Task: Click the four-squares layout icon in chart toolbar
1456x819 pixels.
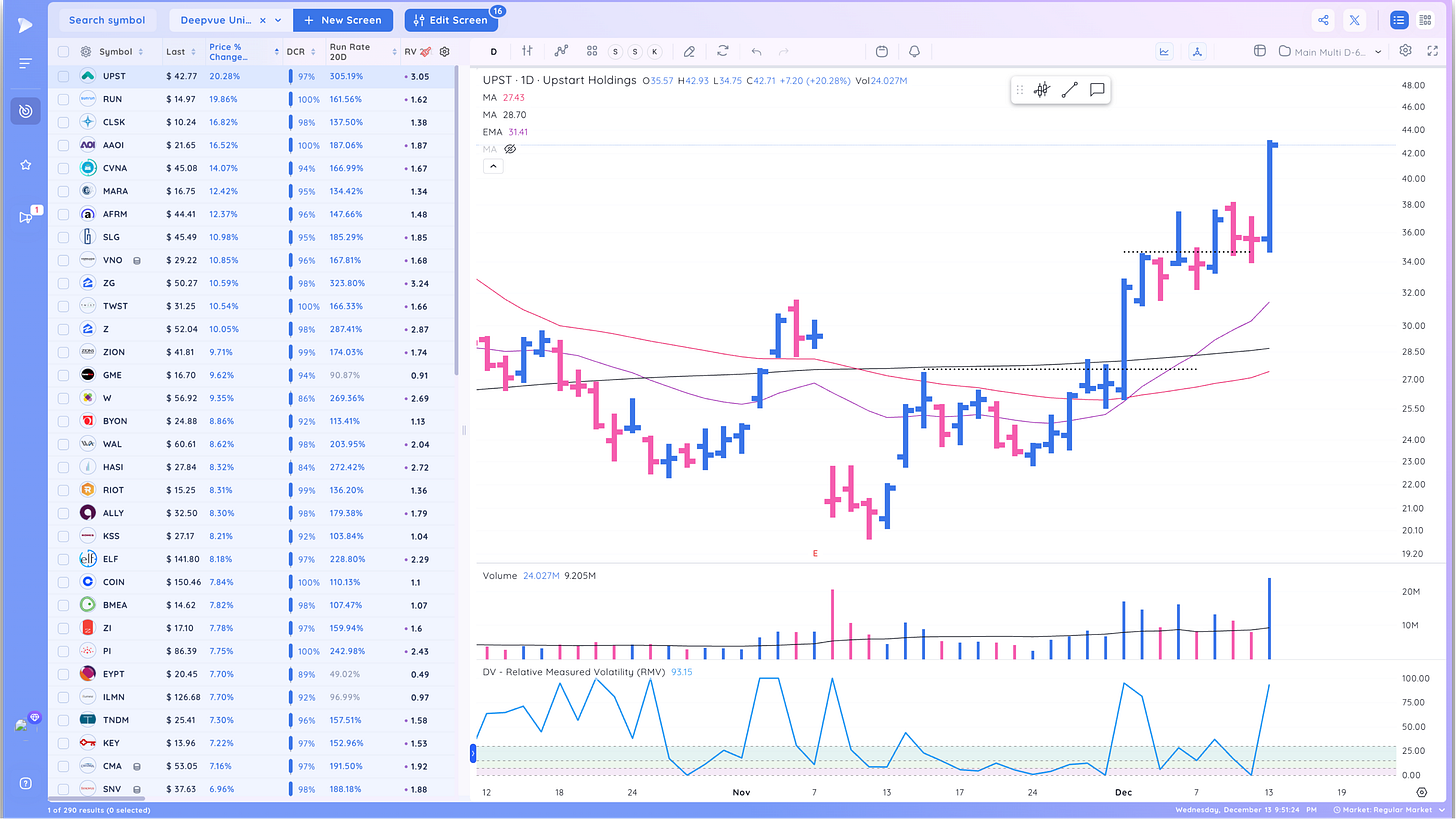Action: tap(592, 51)
